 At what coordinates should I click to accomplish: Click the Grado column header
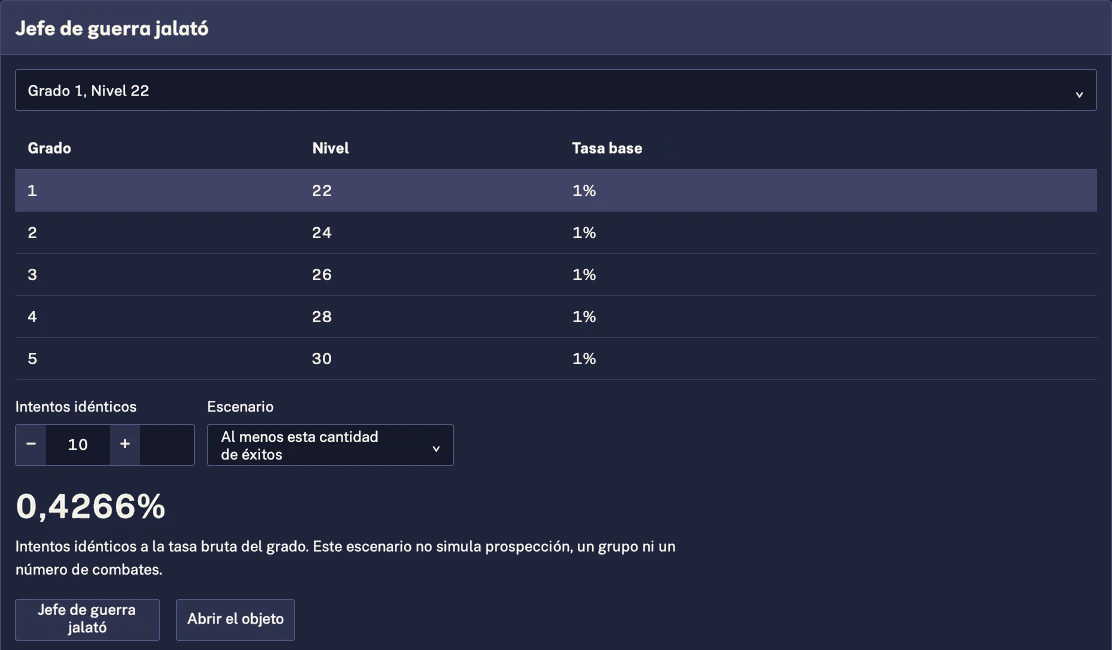49,148
